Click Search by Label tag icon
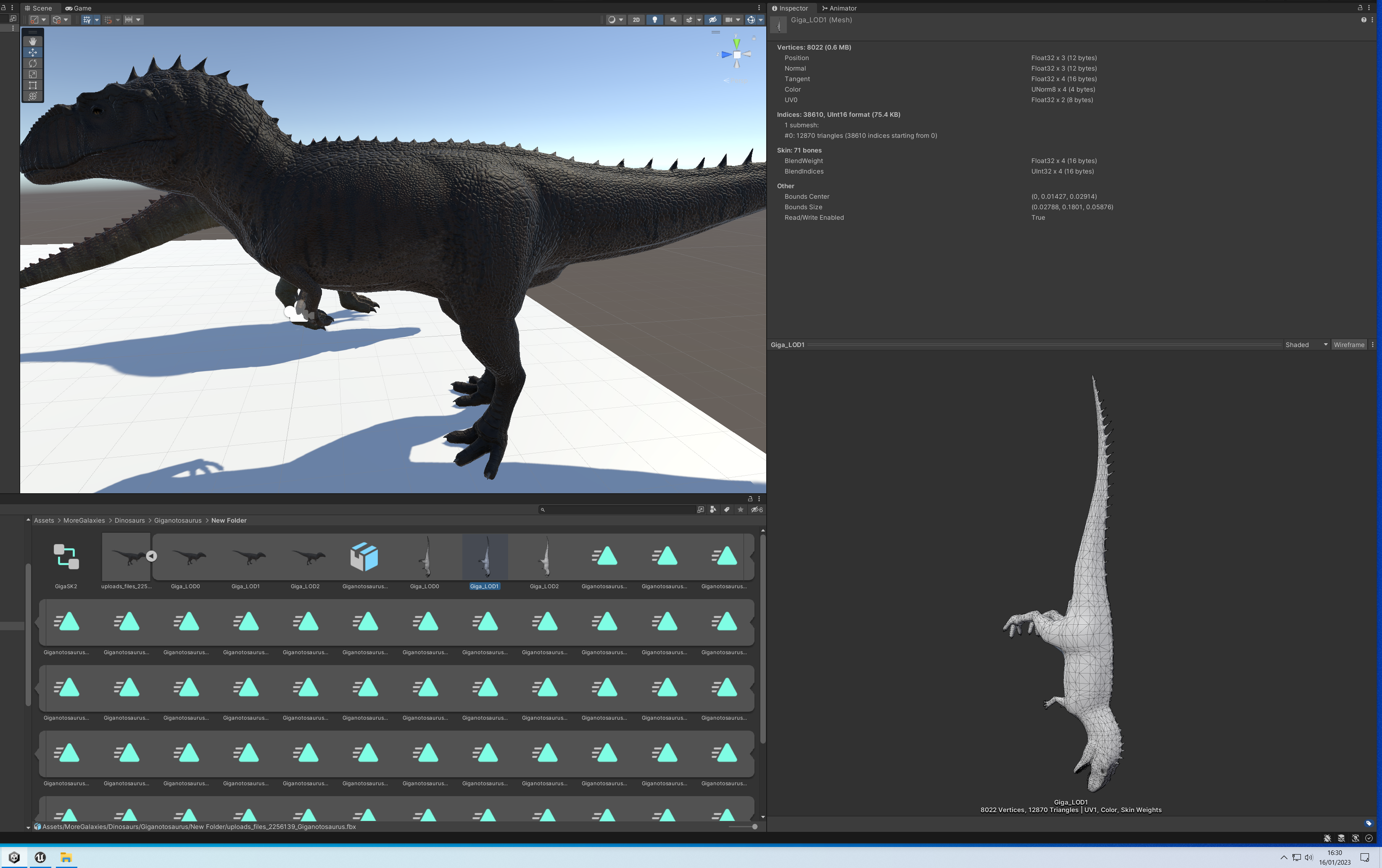The image size is (1382, 868). pos(727,510)
